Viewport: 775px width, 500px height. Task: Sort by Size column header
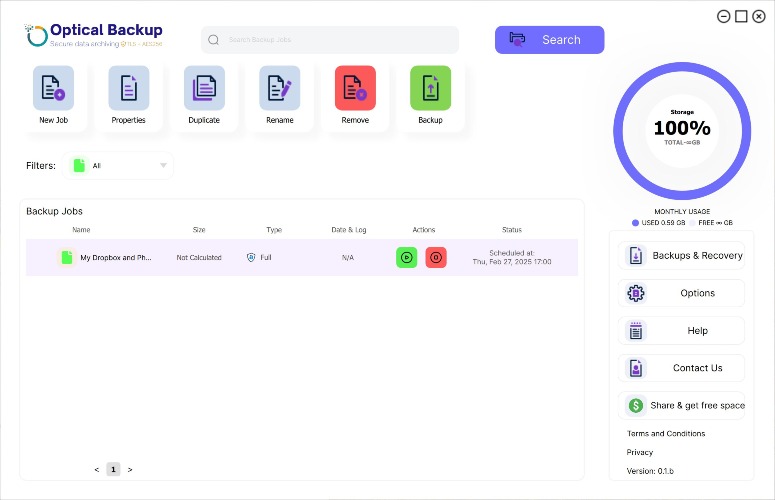[x=199, y=230]
